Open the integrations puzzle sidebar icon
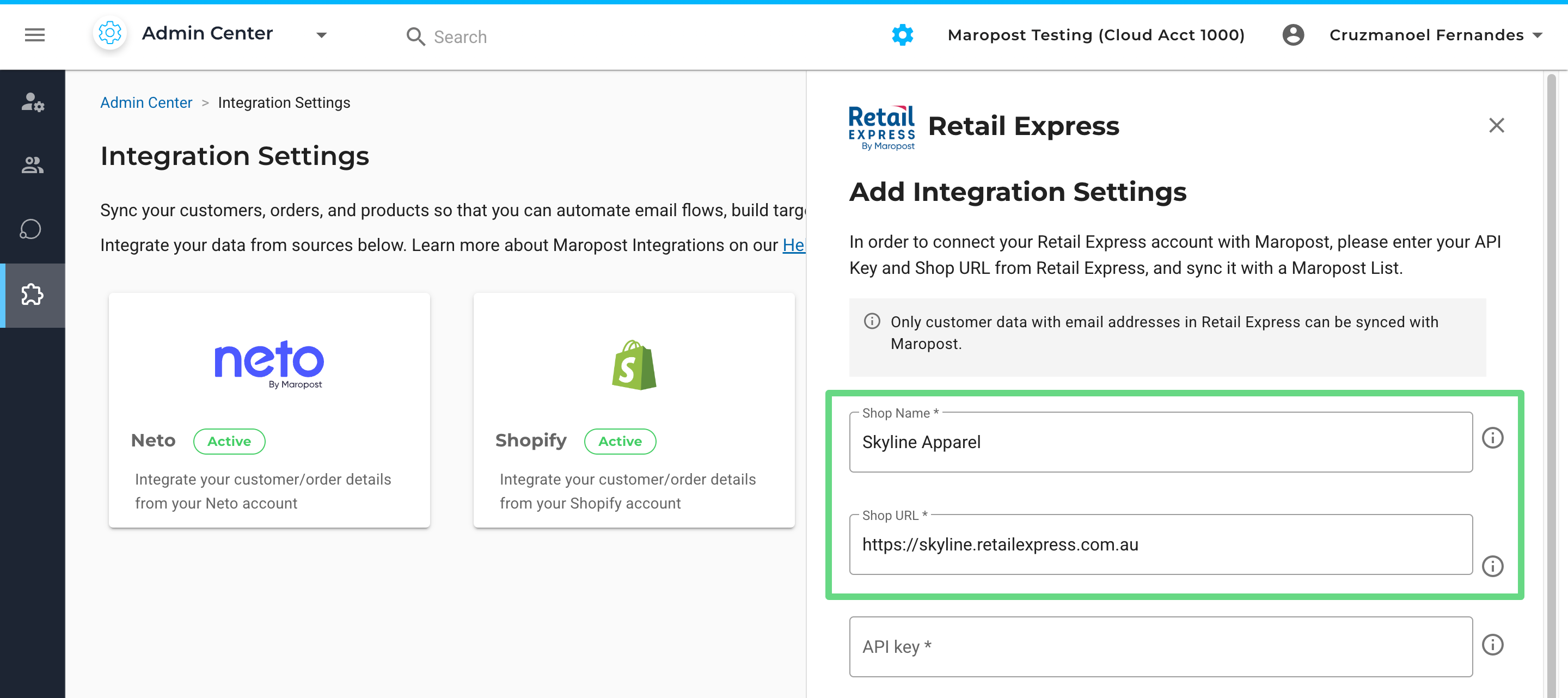The width and height of the screenshot is (1568, 698). point(33,295)
